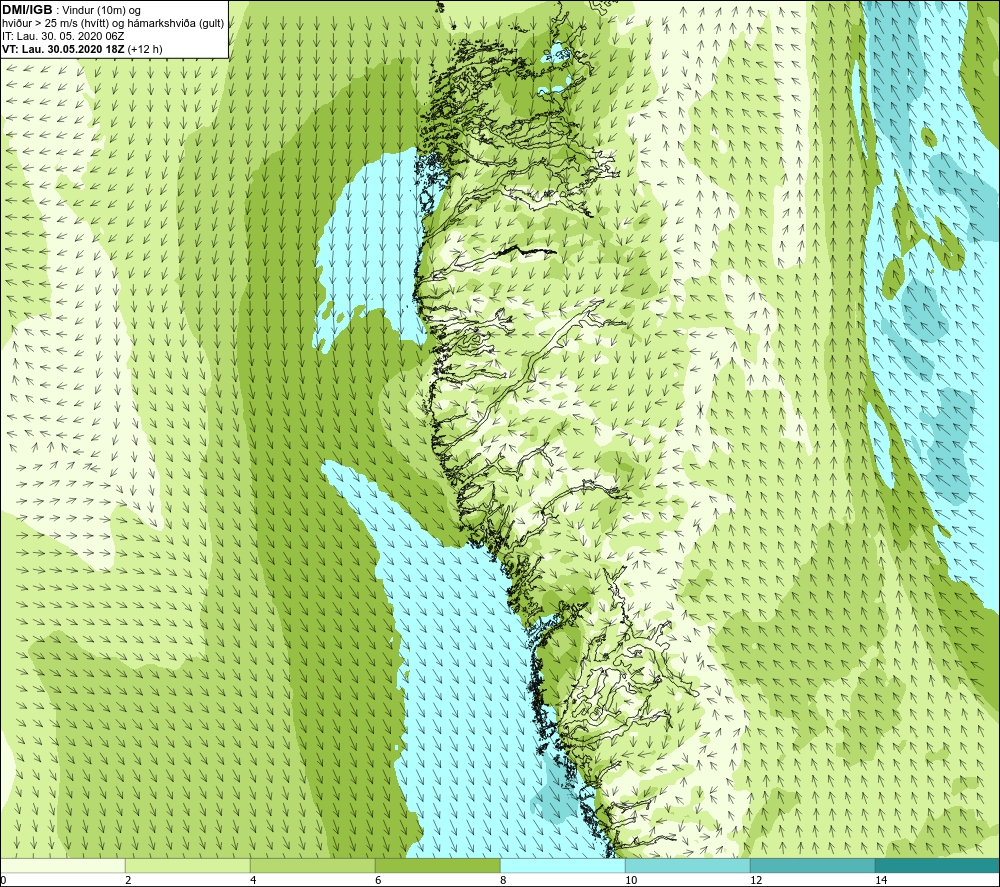Click the 12–14 teal legend swatch
Viewport: 1000px width, 887px height.
click(x=812, y=865)
